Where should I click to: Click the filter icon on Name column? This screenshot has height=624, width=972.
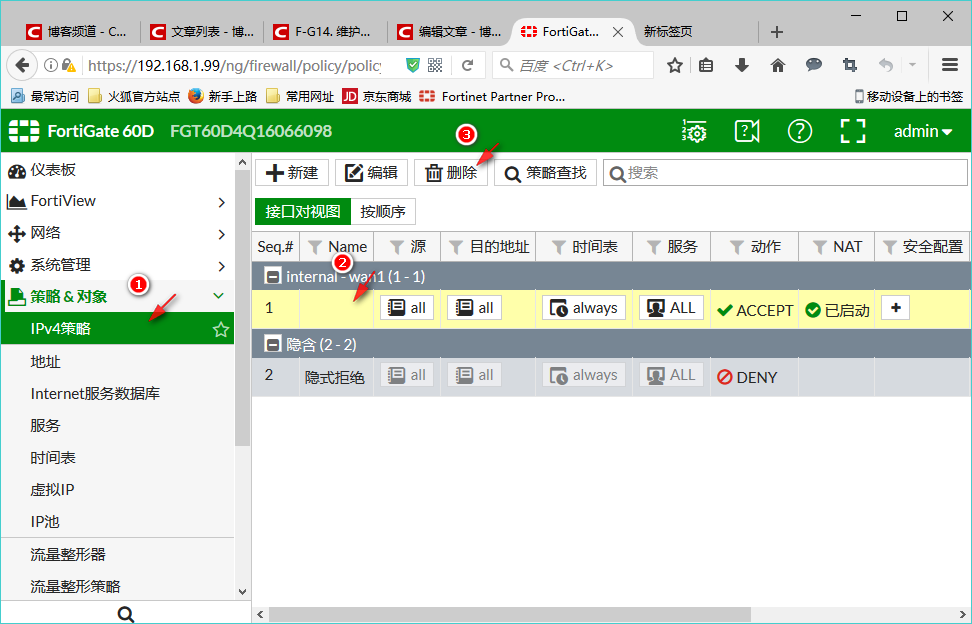coord(315,247)
